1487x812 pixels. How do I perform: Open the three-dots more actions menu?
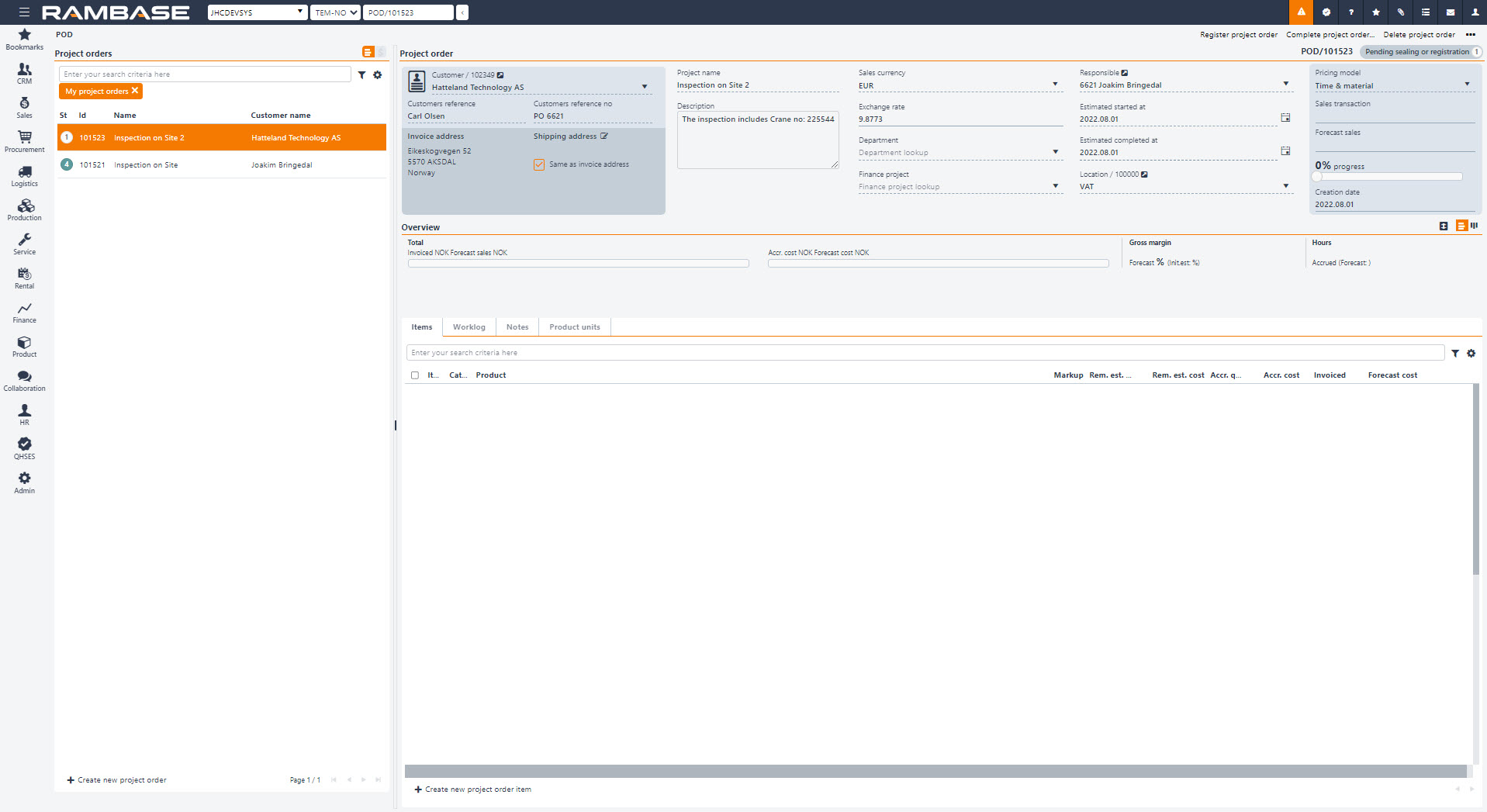point(1471,35)
